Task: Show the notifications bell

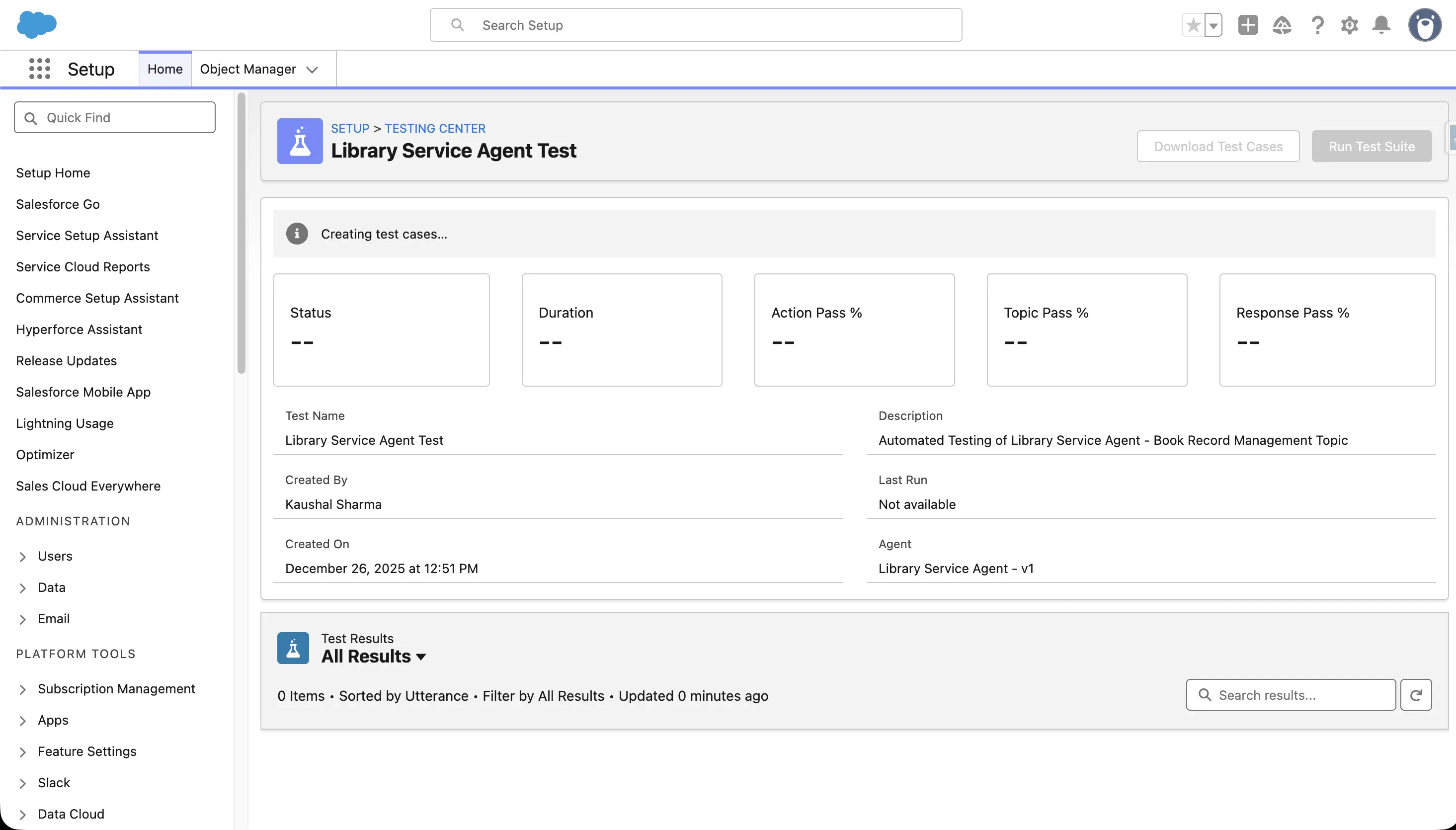Action: click(1381, 25)
